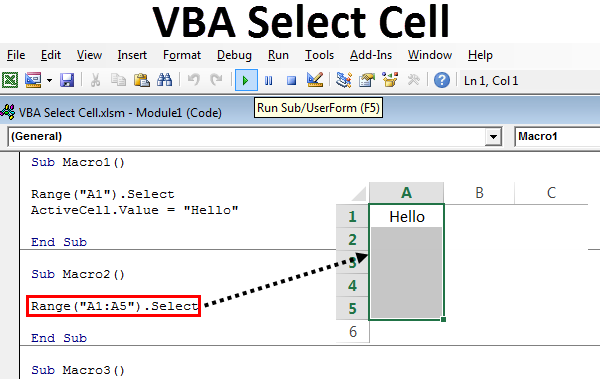Select row 5 header in spreadsheet
This screenshot has width=600, height=379.
point(352,309)
